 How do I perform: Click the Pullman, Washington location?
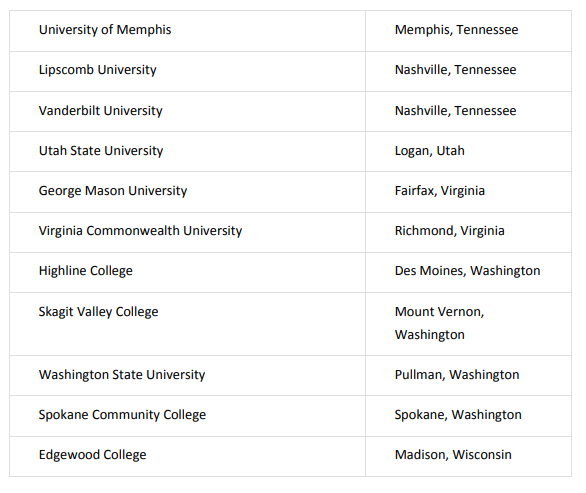pyautogui.click(x=457, y=375)
